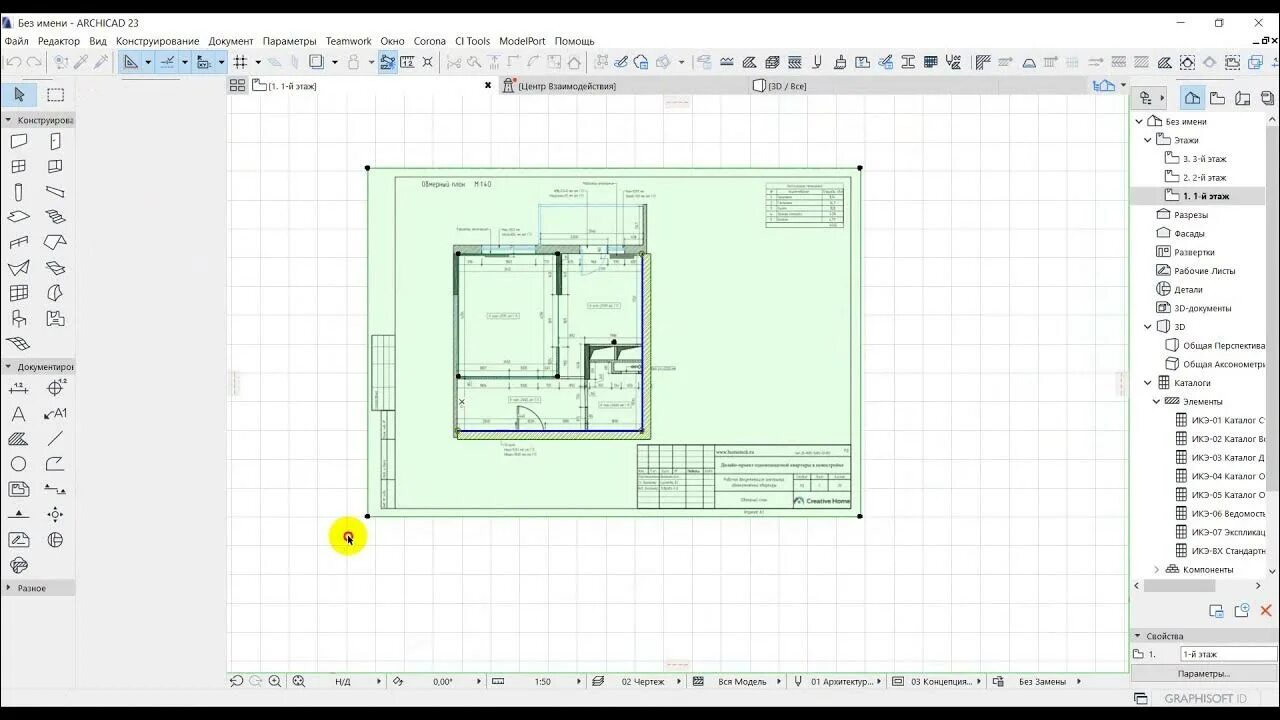Screen dimensions: 1280x720
Task: Select the Line tool
Action: 55,439
